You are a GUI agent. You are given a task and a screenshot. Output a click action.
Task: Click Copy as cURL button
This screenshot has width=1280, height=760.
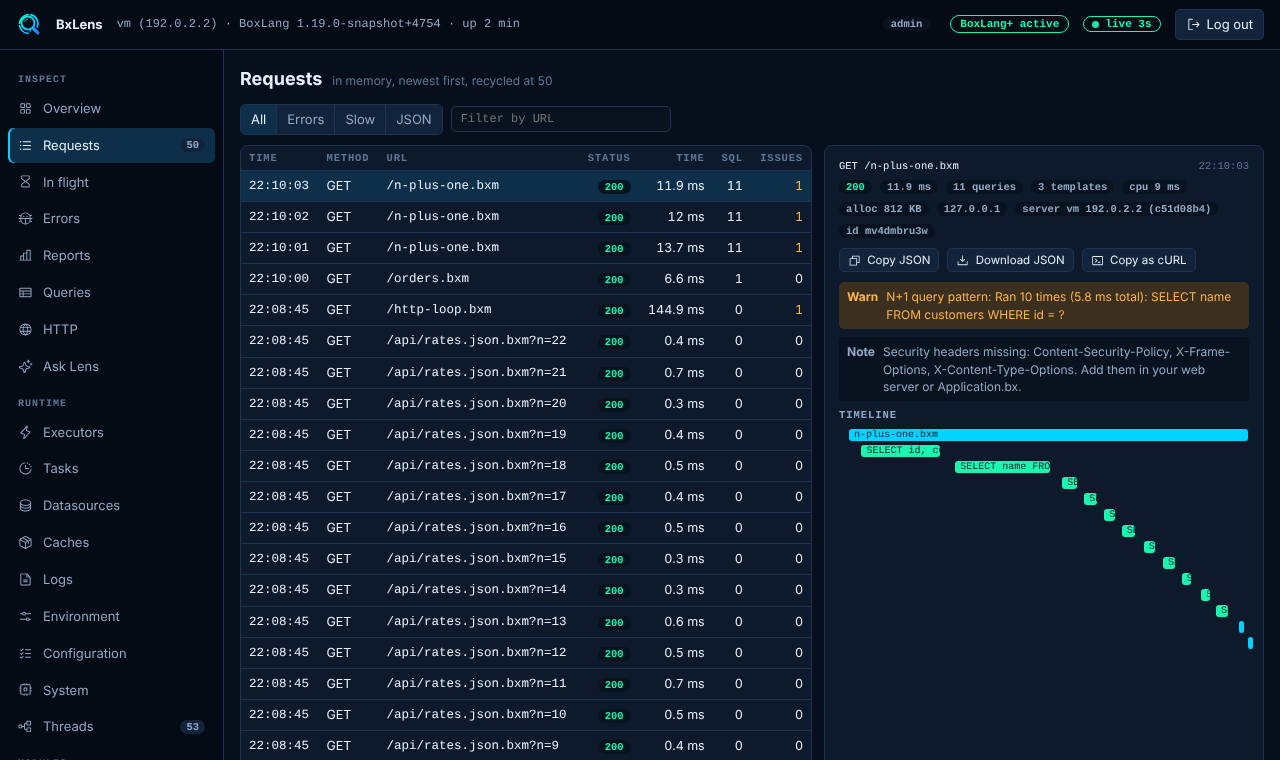coord(1138,260)
